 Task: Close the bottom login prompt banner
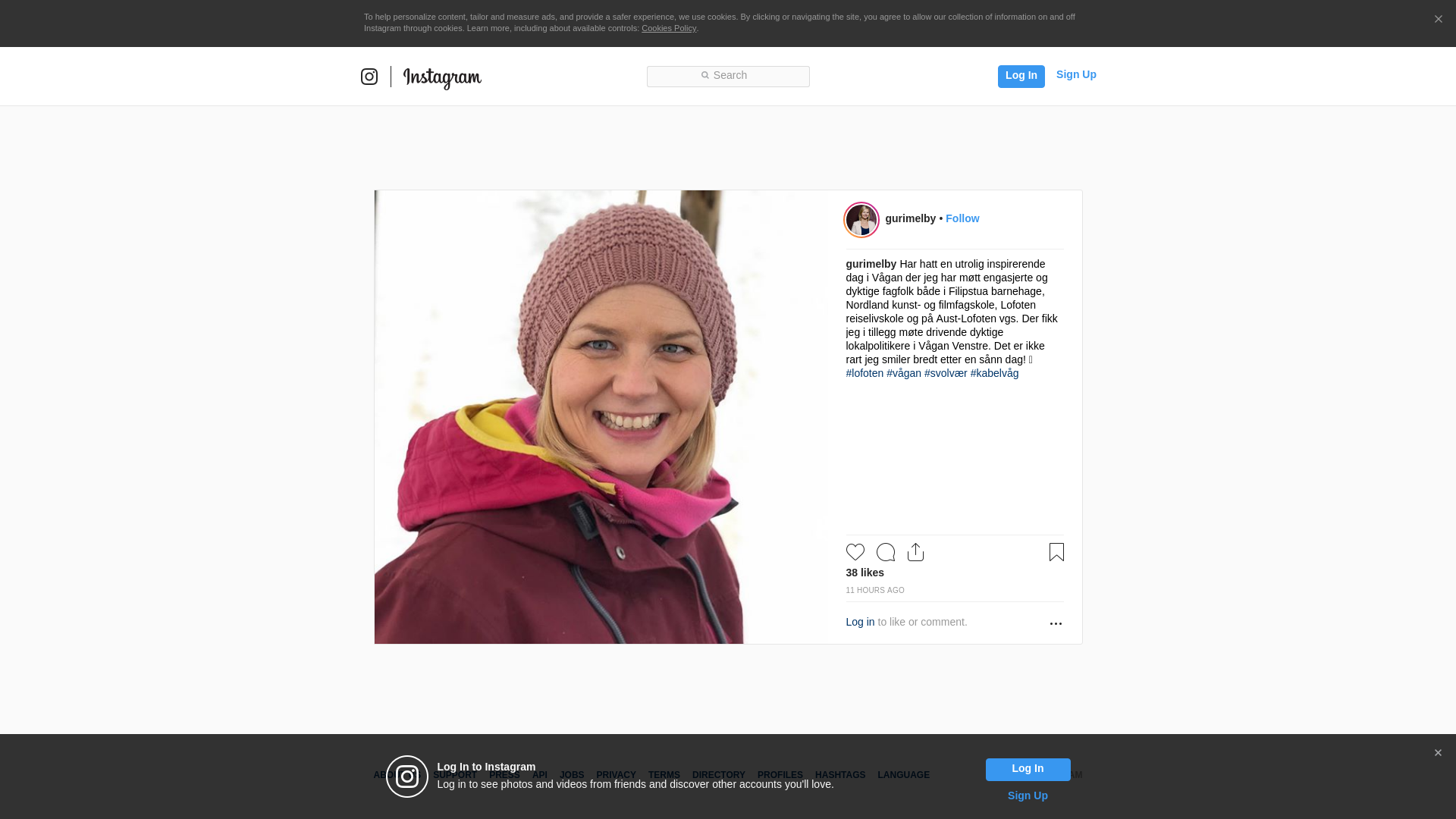click(x=1438, y=753)
